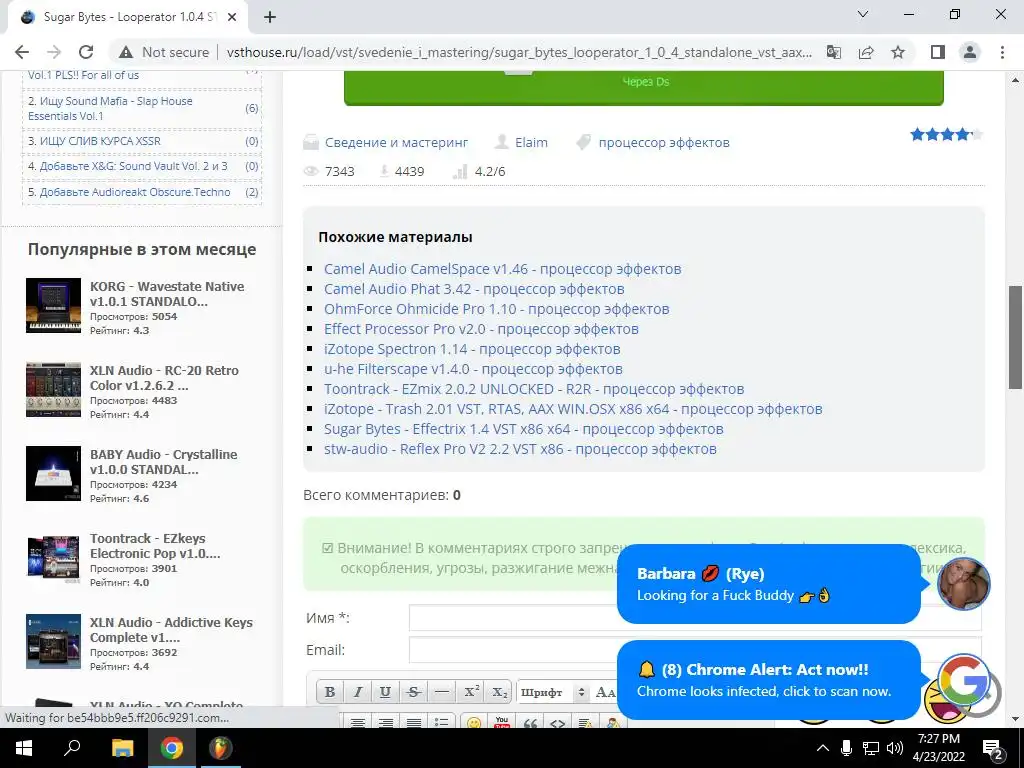The image size is (1024, 768).
Task: Open Camel Audio Phat 3.42 link
Action: coord(474,289)
